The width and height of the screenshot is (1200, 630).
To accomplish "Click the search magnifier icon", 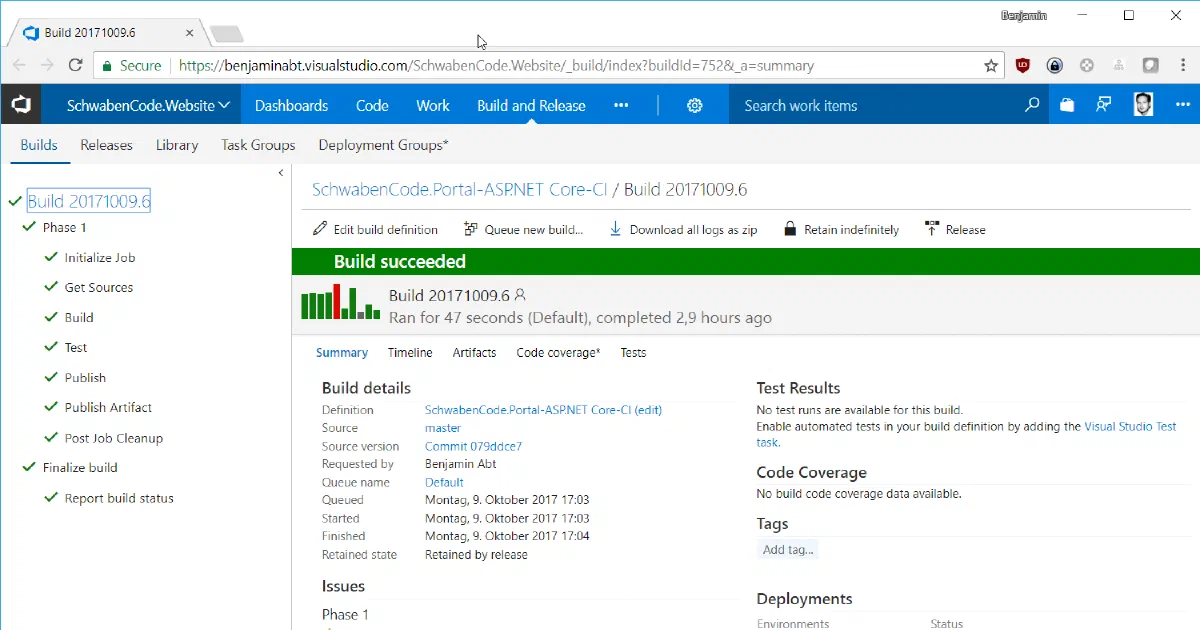I will (1032, 105).
